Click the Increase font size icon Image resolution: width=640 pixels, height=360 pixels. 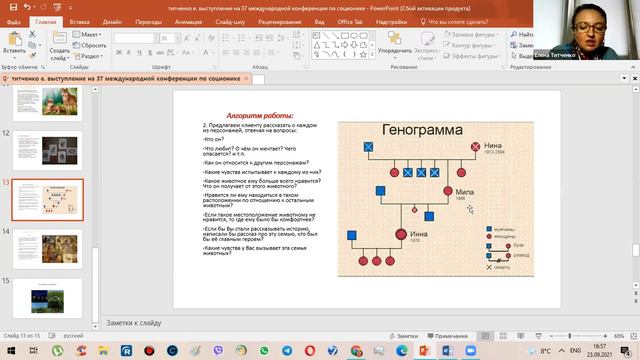187,38
